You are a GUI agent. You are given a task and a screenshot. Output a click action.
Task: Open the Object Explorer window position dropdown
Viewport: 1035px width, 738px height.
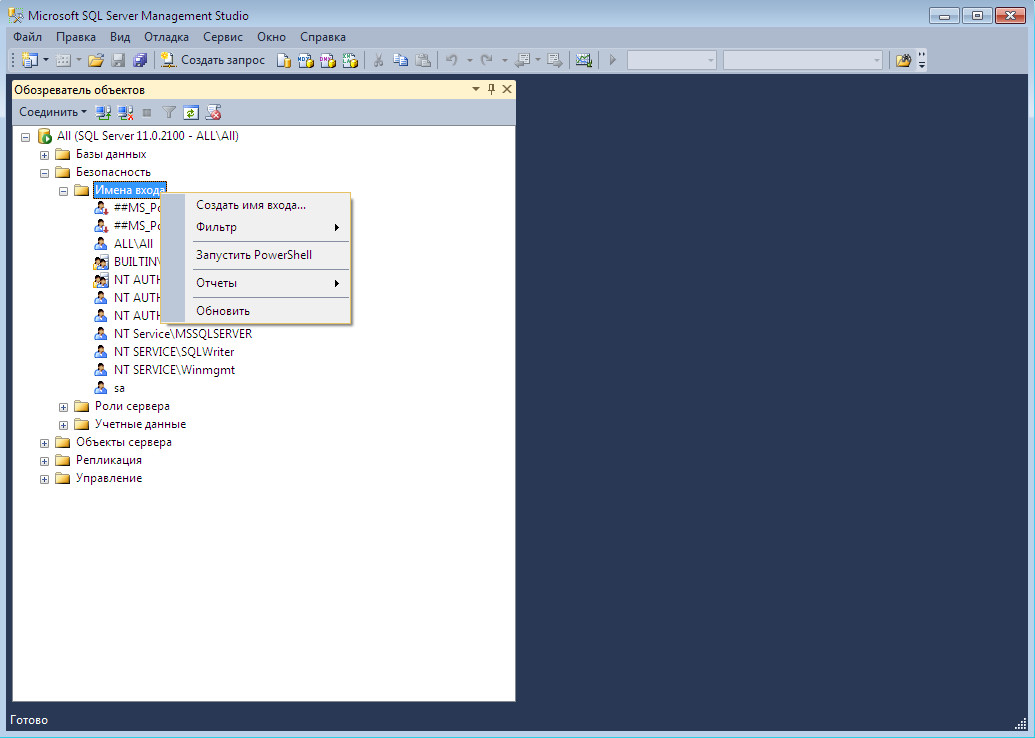coord(476,89)
